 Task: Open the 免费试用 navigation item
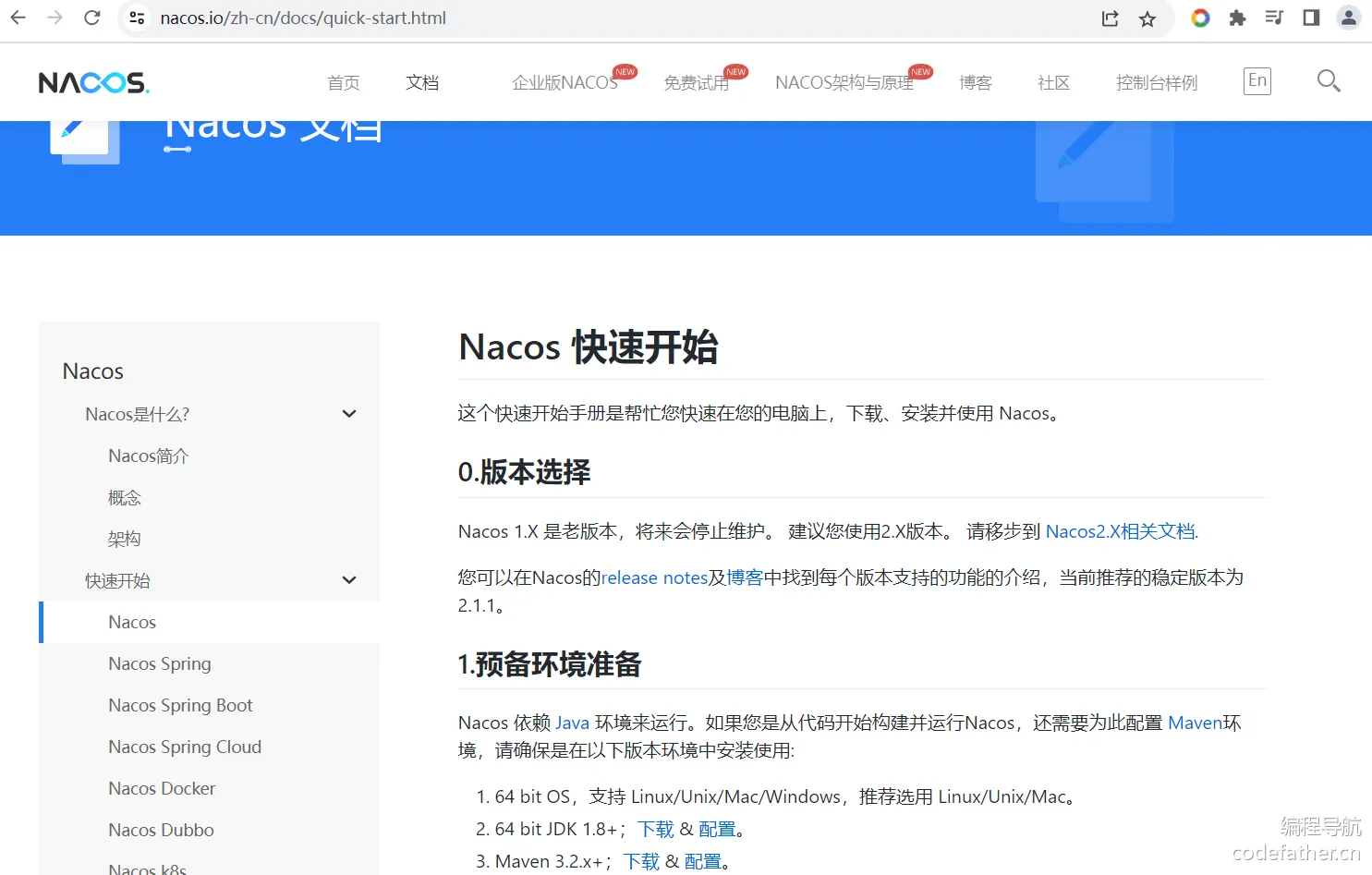click(x=697, y=83)
